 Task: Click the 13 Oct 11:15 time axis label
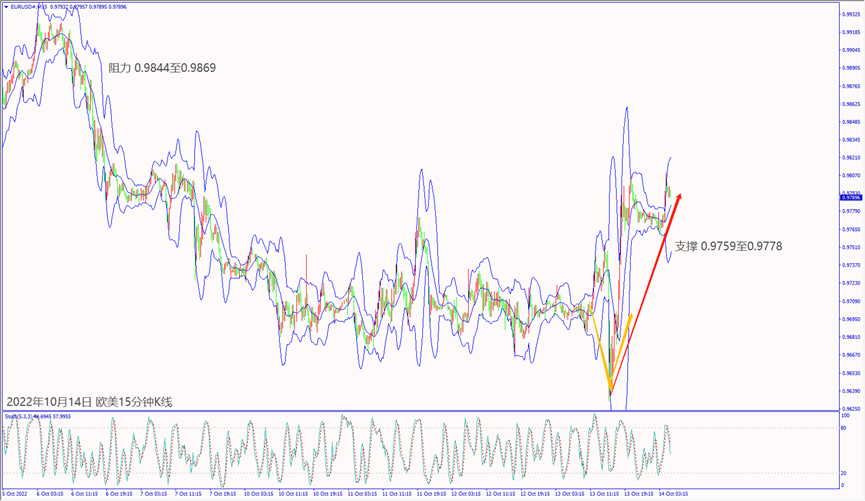pos(604,494)
